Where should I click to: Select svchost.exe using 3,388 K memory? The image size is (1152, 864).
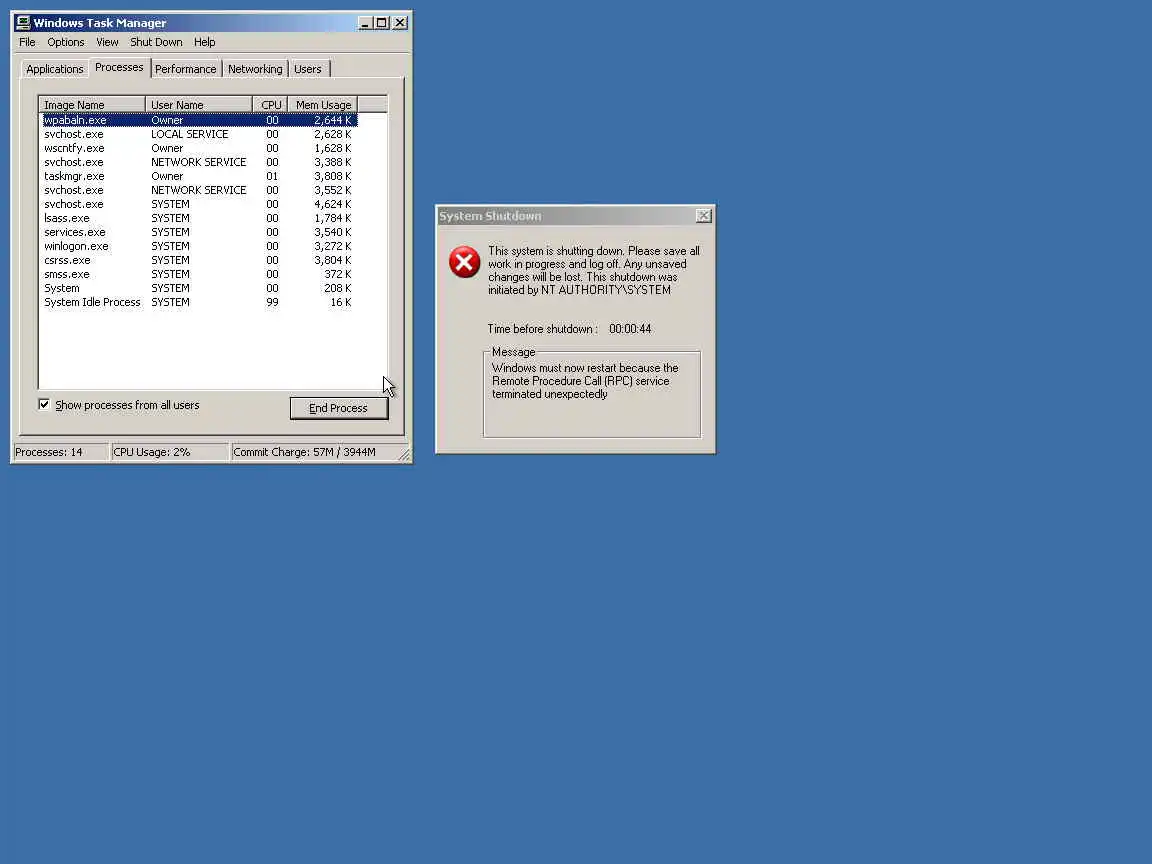199,162
